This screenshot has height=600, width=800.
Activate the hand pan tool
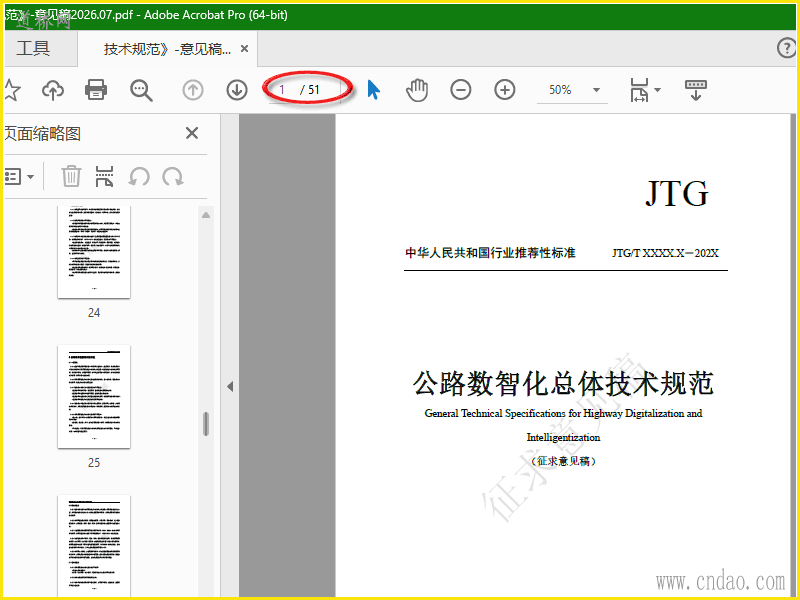417,90
